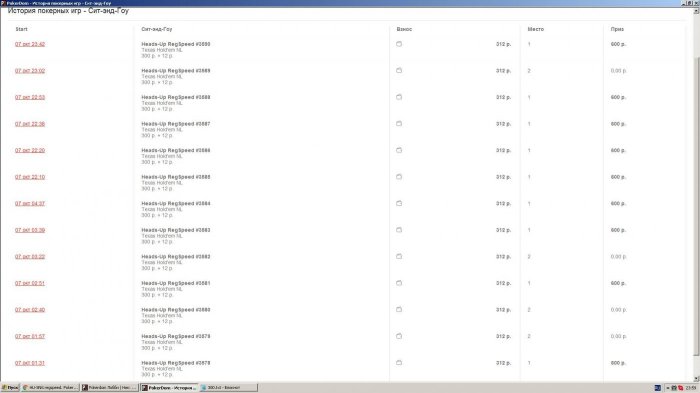
Task: Click the Start column header
Action: [x=21, y=29]
